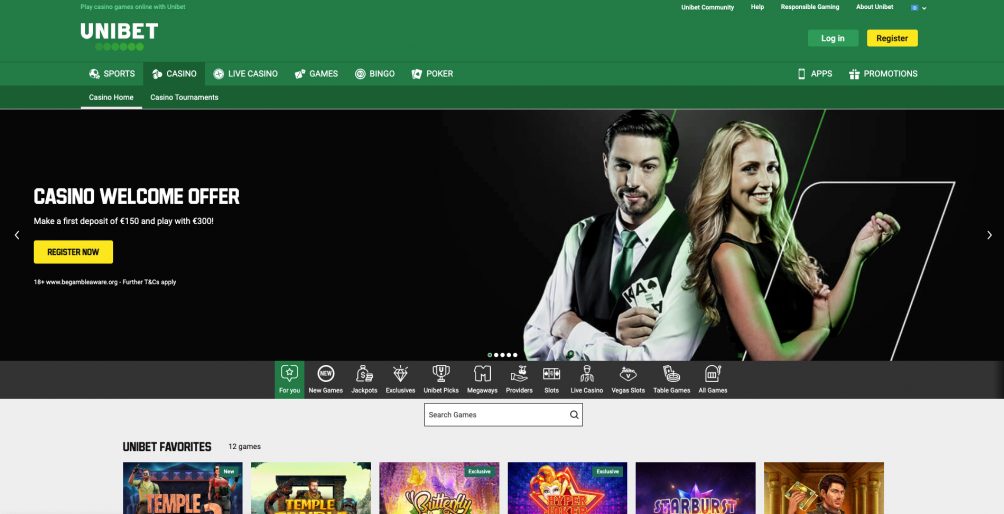Switch to Casino Tournaments tab
The width and height of the screenshot is (1004, 514).
point(184,97)
